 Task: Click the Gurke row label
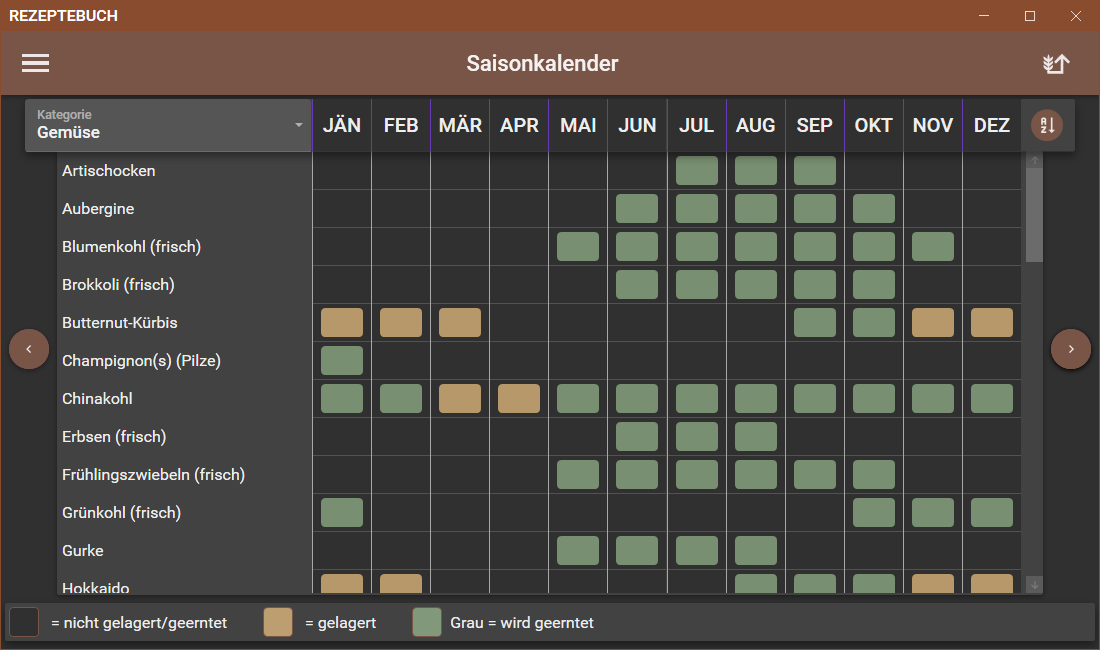point(83,550)
